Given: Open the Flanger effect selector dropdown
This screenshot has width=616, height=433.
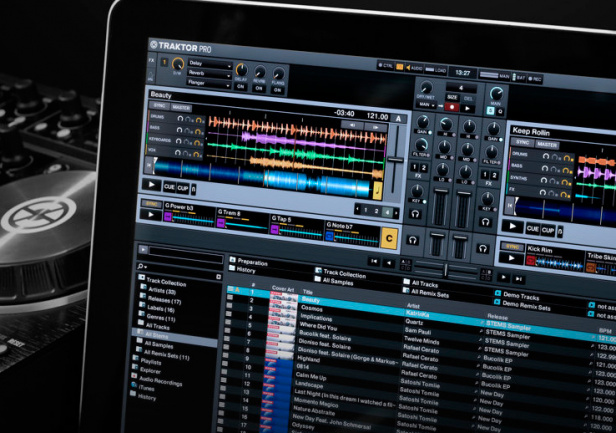Looking at the screenshot, I should [209, 83].
